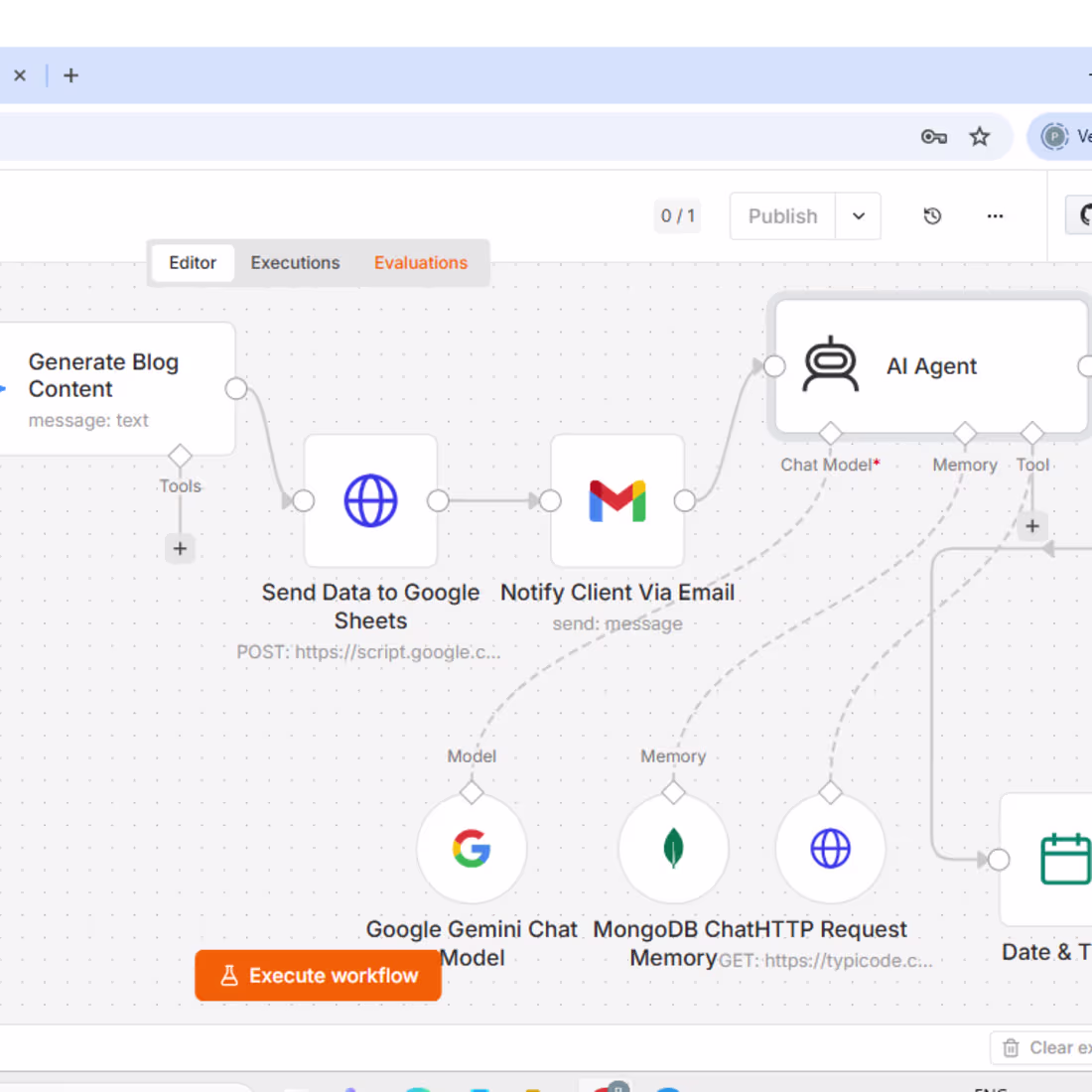Bookmark this page with the star icon

click(979, 137)
